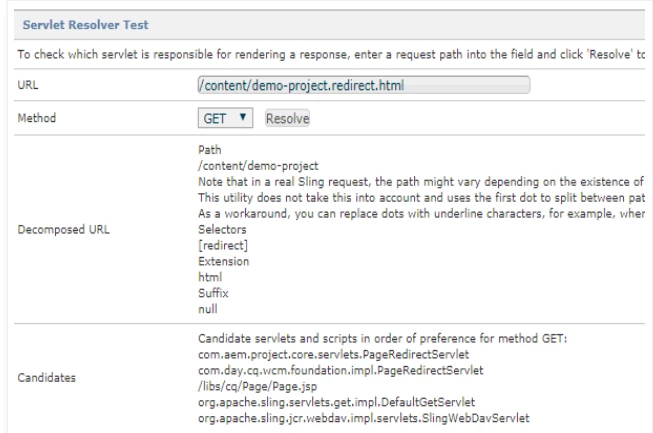Click the decomposed path /content/demo-project
653x433 pixels.
point(247,163)
